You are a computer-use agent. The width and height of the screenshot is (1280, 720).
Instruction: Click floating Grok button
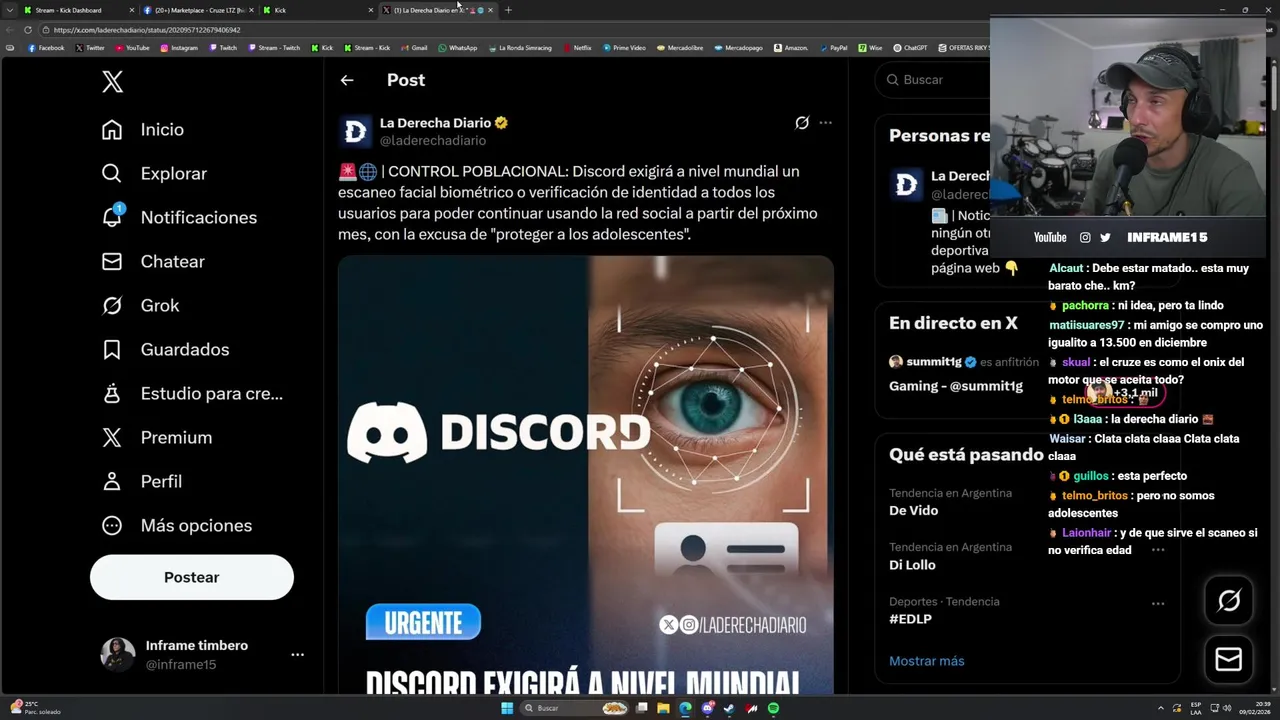tap(1229, 600)
